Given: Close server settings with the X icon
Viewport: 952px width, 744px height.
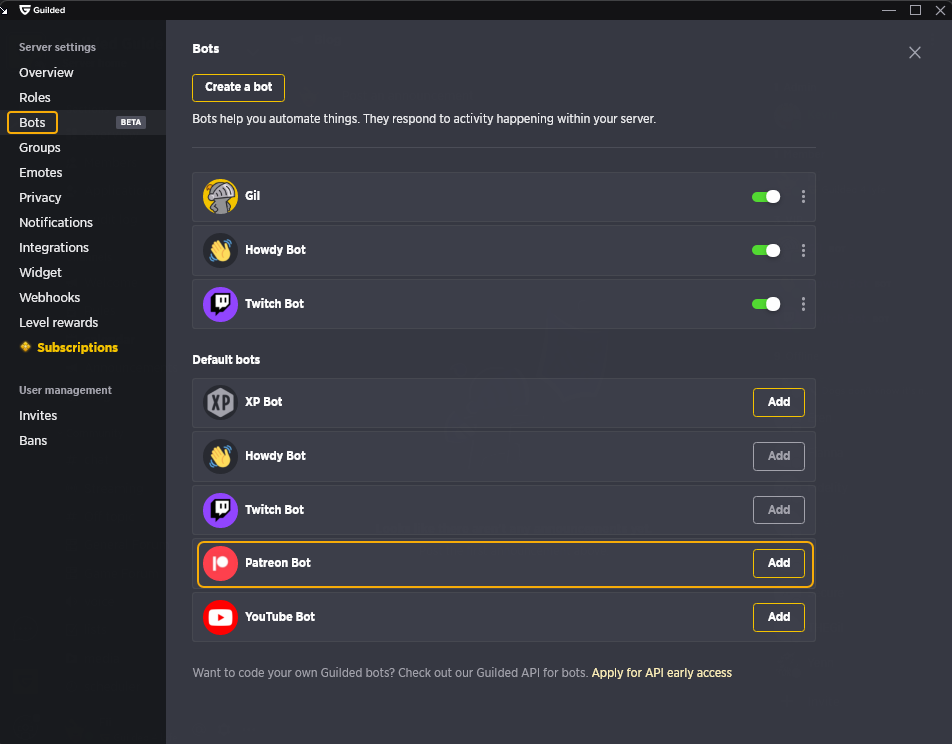Looking at the screenshot, I should point(914,52).
